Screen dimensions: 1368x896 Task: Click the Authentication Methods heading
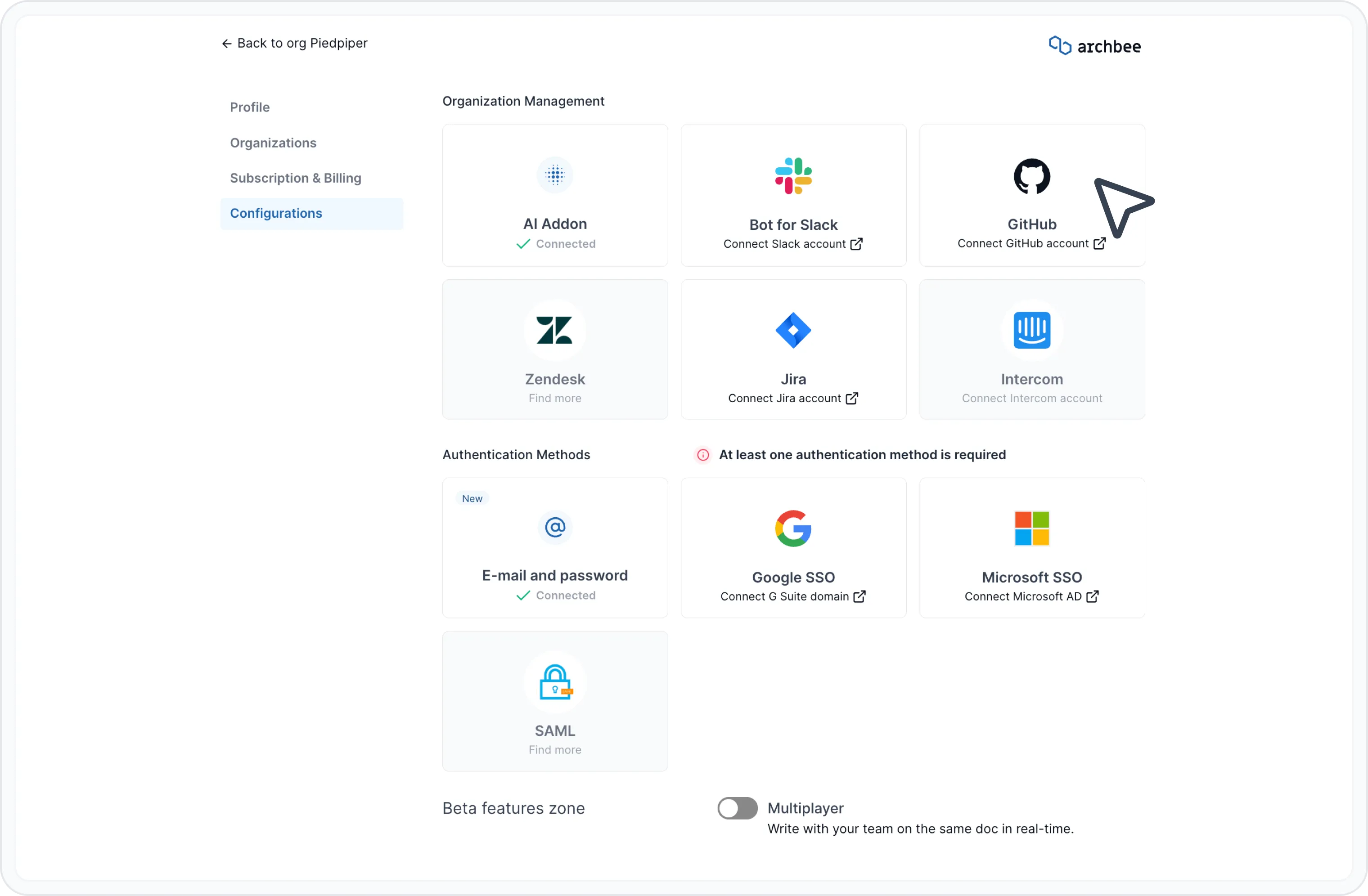[x=516, y=455]
